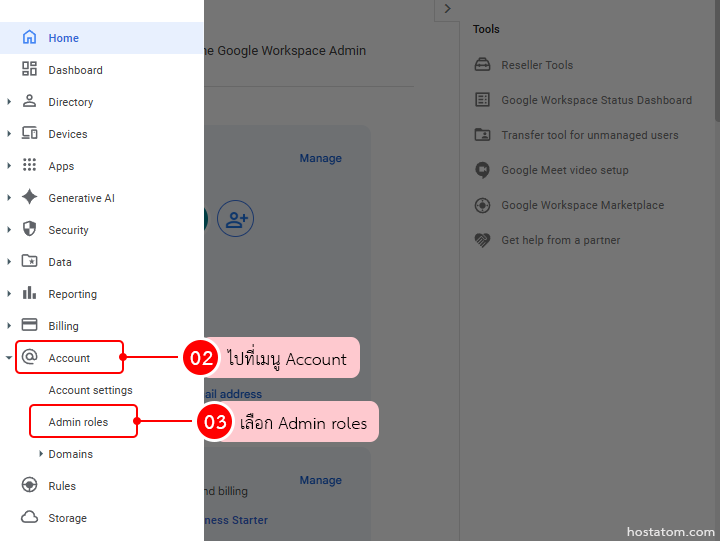Image resolution: width=720 pixels, height=541 pixels.
Task: Click the Apps nine-dot icon
Action: tap(29, 165)
